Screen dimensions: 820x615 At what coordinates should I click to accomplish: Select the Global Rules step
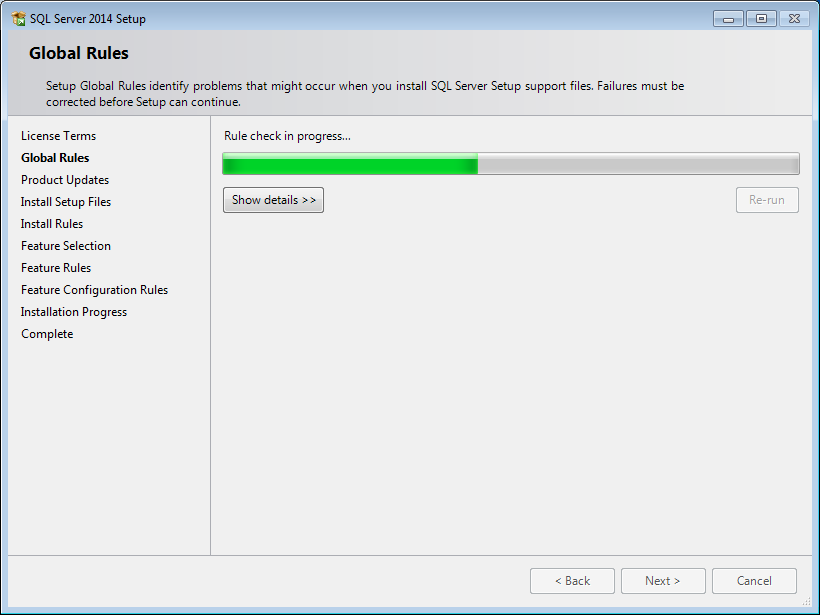pyautogui.click(x=55, y=158)
